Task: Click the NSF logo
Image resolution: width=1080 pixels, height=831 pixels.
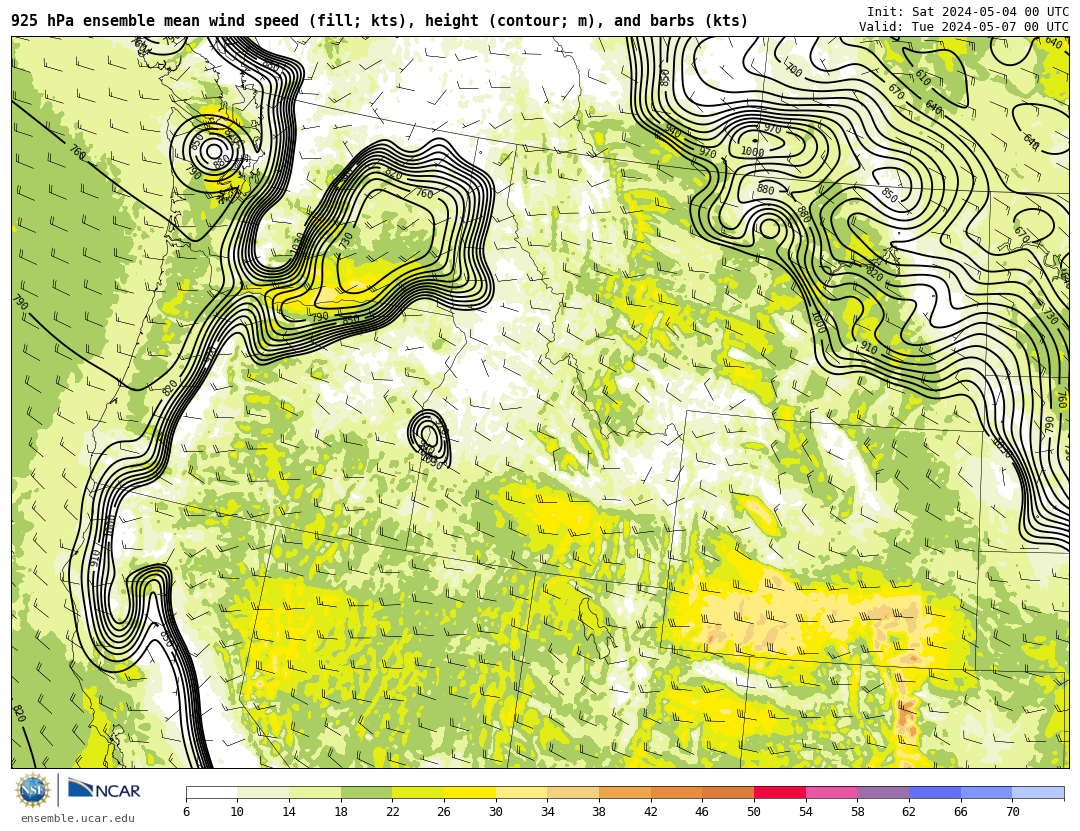Action: (32, 790)
